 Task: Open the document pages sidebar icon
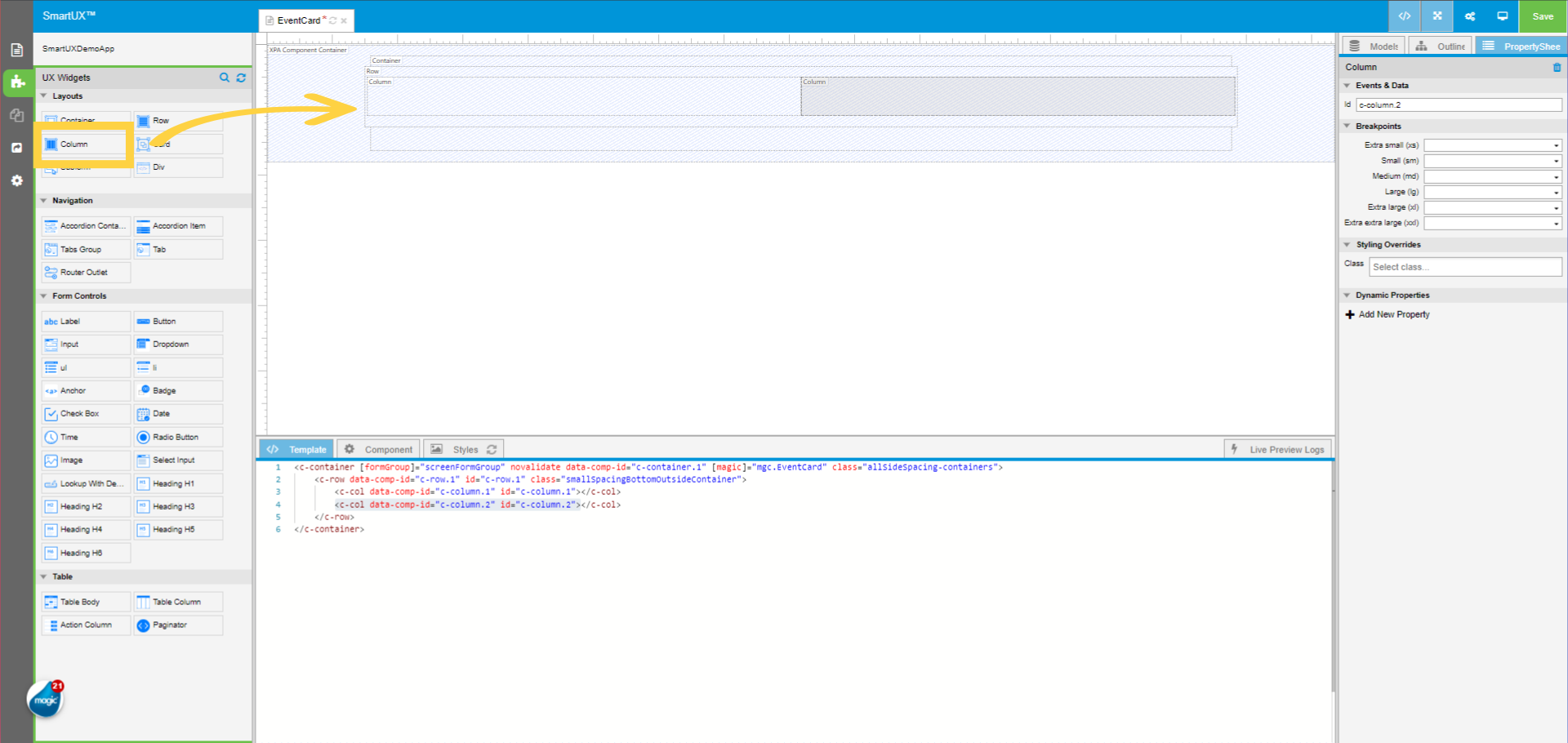[x=16, y=49]
